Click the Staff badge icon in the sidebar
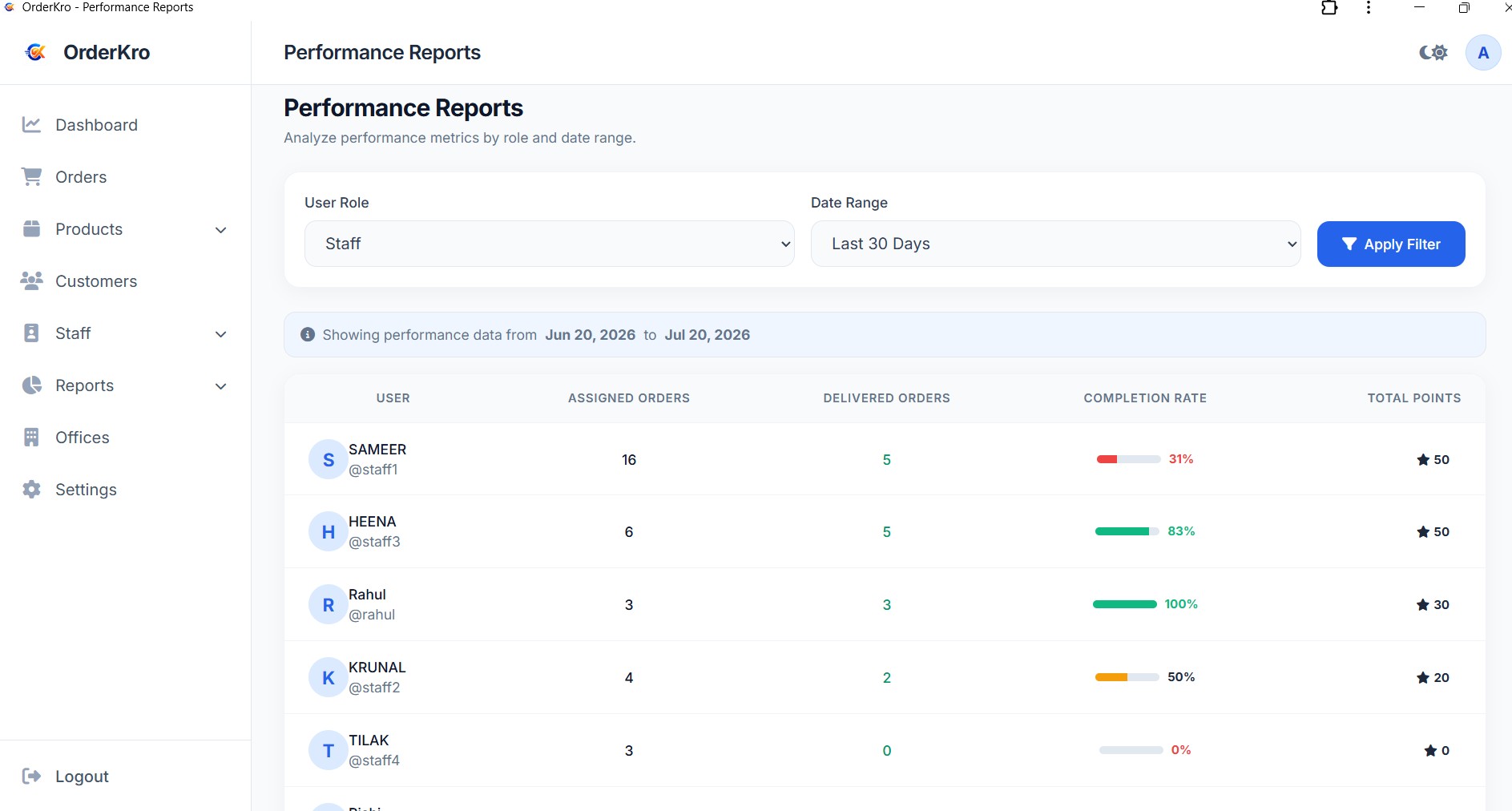The image size is (1512, 811). pyautogui.click(x=31, y=333)
